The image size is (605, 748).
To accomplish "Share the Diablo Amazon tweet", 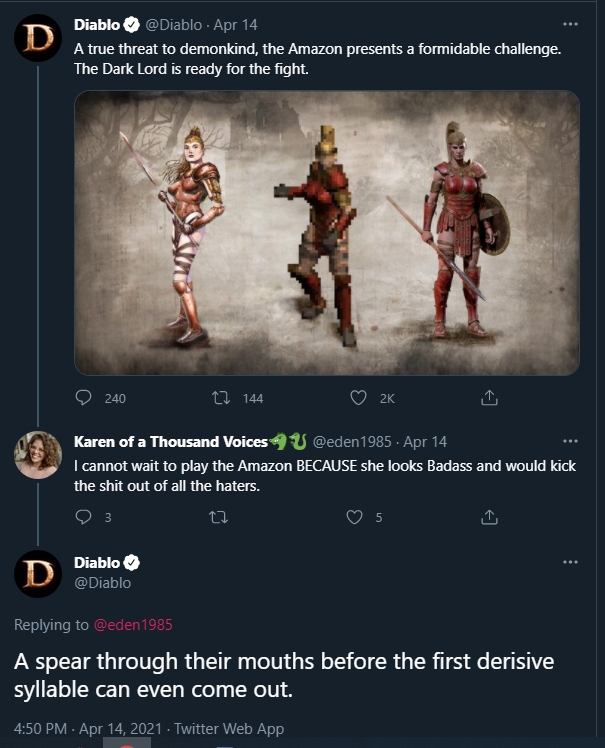I will (x=489, y=398).
